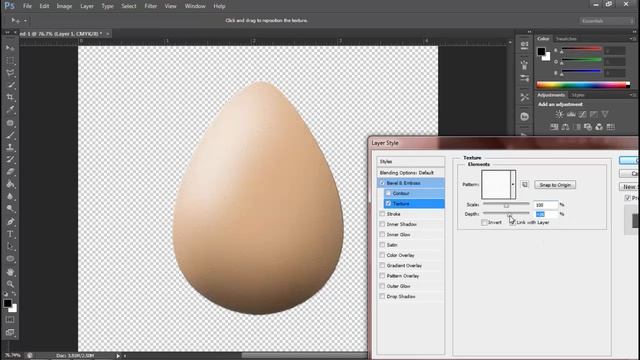640x360 pixels.
Task: Select the Move tool
Action: (x=10, y=48)
